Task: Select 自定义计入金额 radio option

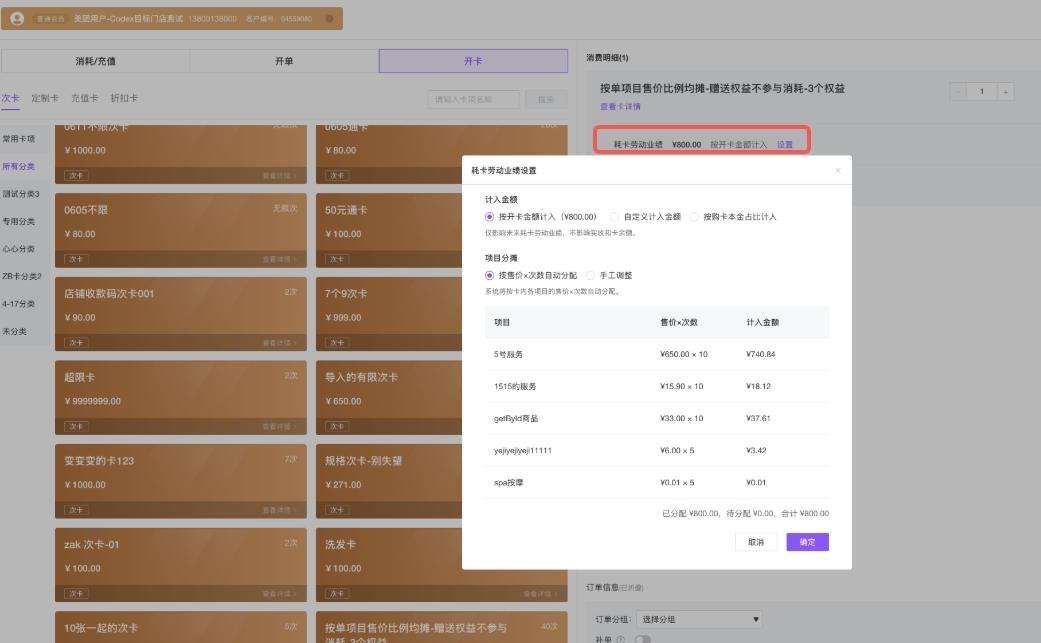Action: pyautogui.click(x=615, y=217)
